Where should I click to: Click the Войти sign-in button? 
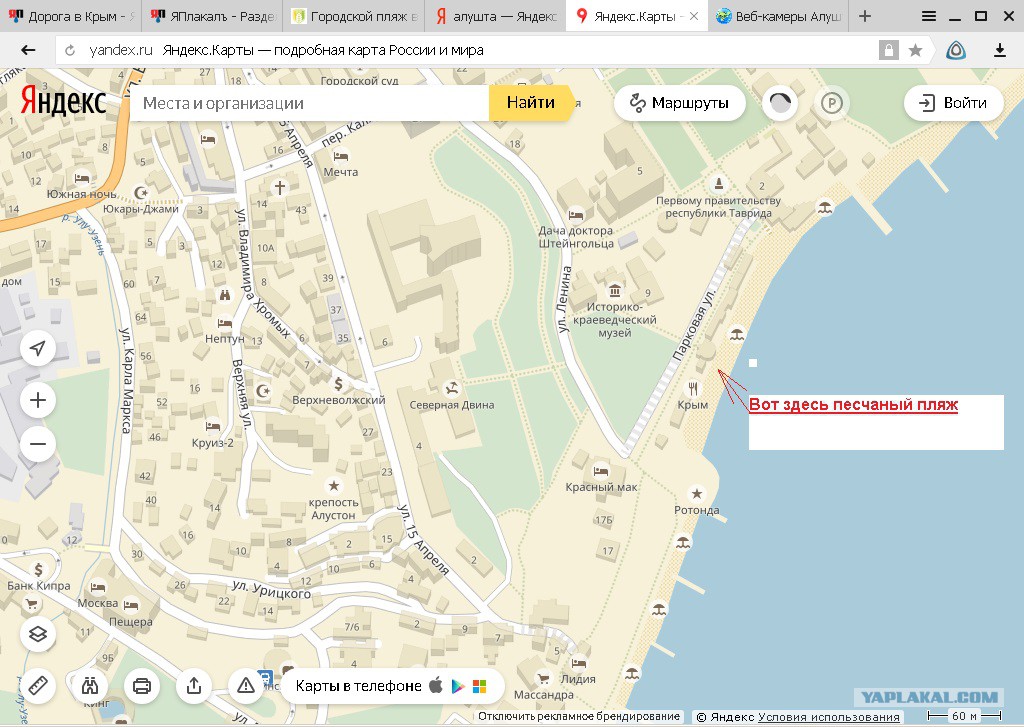953,103
